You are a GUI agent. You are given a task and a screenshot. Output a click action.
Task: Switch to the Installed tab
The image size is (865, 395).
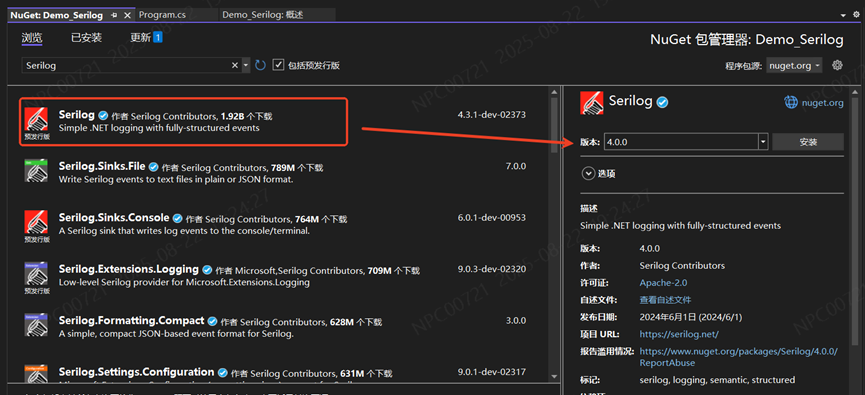click(x=86, y=38)
